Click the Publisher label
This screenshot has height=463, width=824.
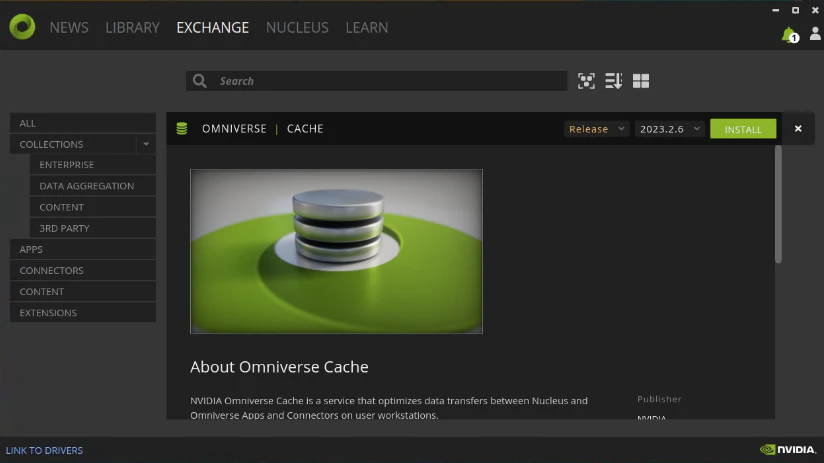point(659,399)
